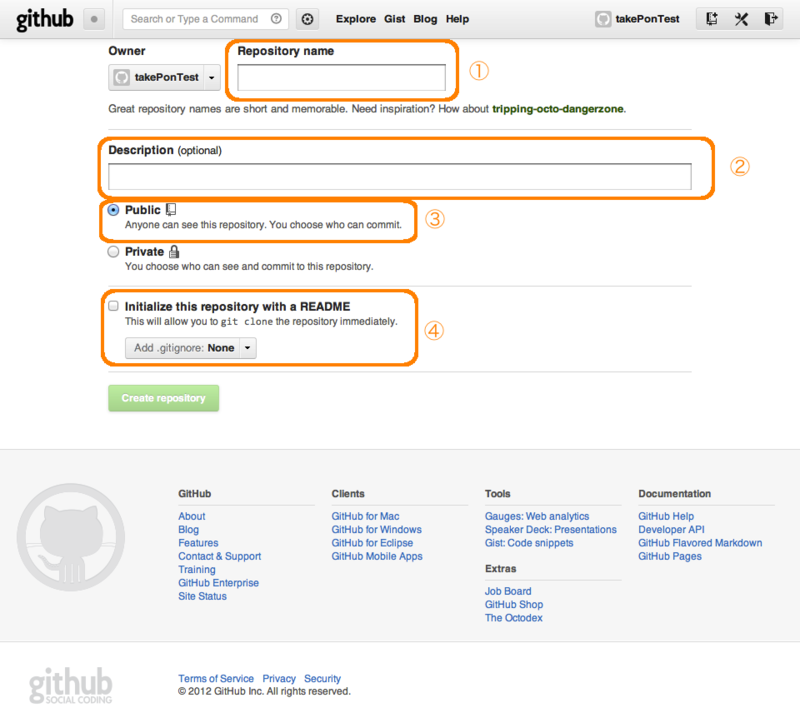Select the Public radio button
This screenshot has width=800, height=713.
tap(113, 210)
